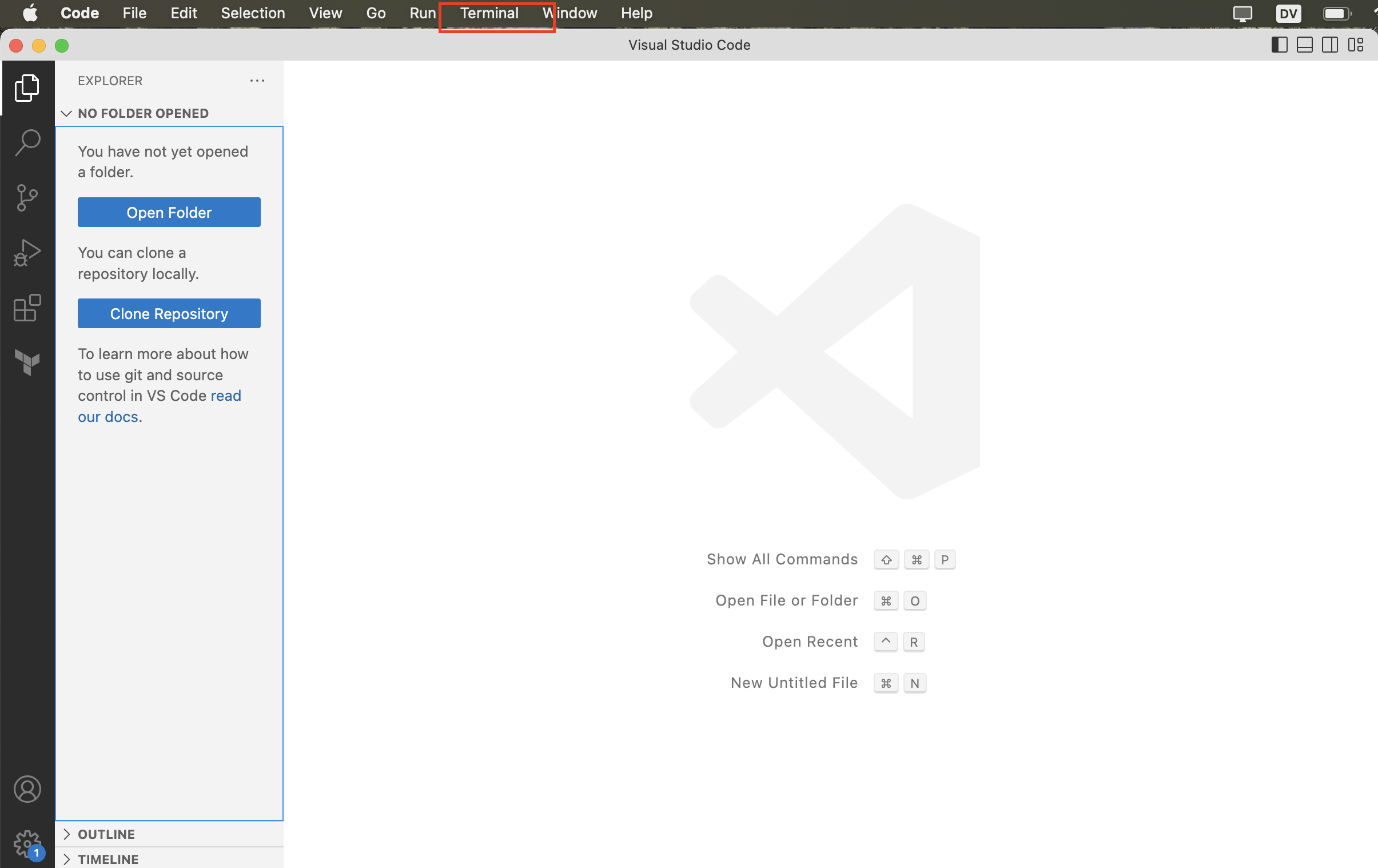Screen dimensions: 1378x868
Task: Open the Window menu
Action: [569, 13]
